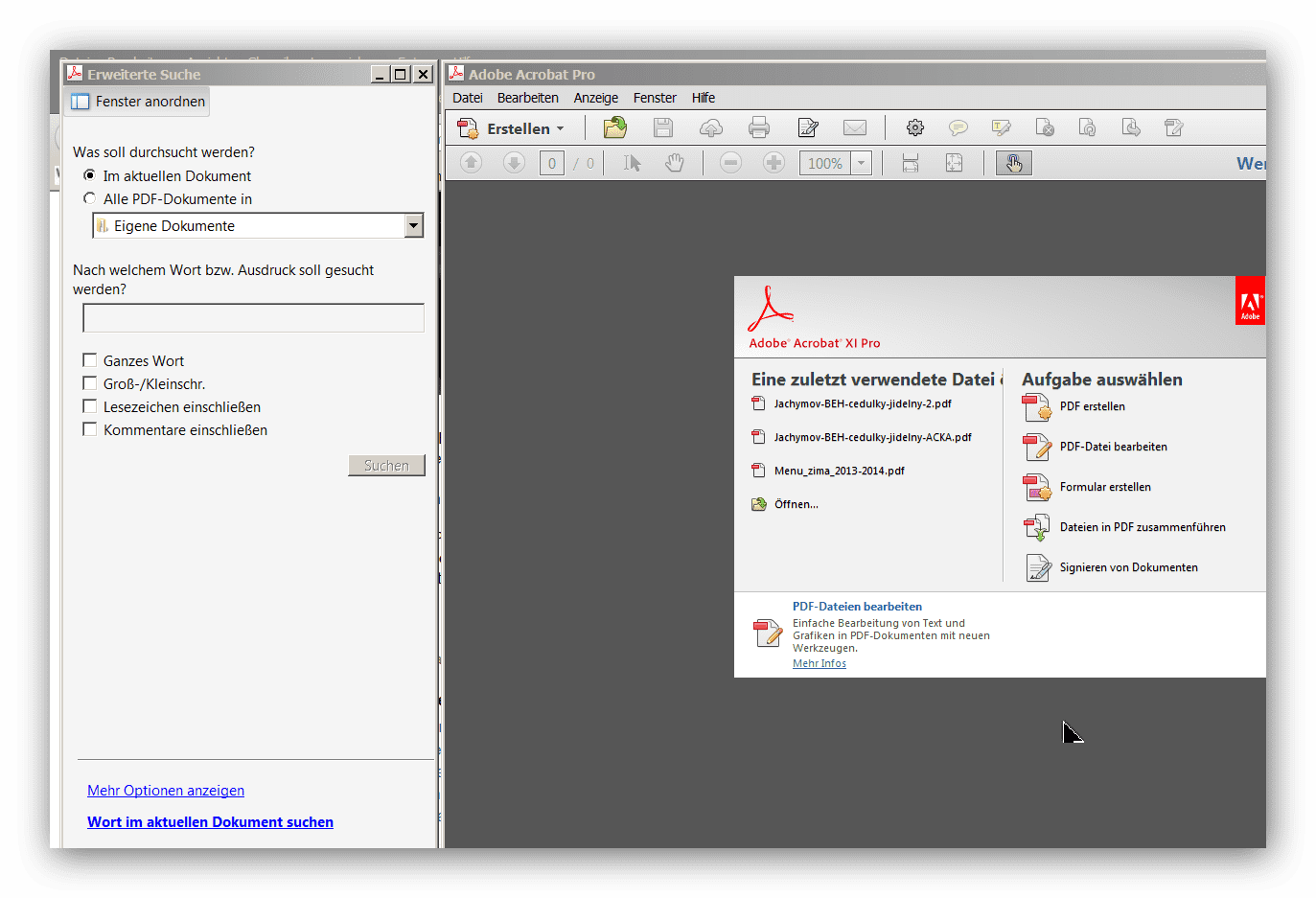This screenshot has width=1316, height=898.
Task: Open the Anzeige menu
Action: click(596, 98)
